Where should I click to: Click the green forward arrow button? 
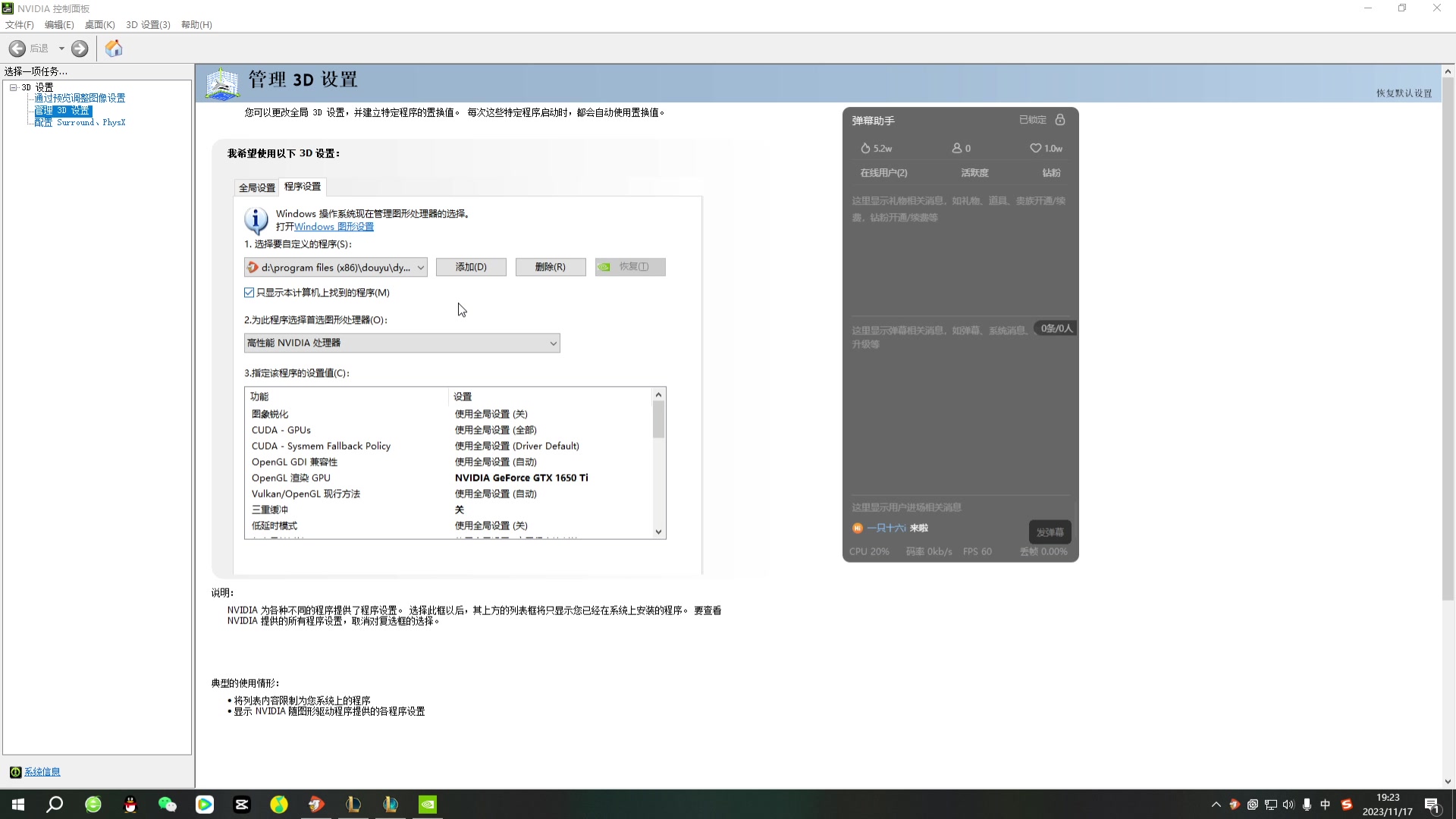click(80, 49)
